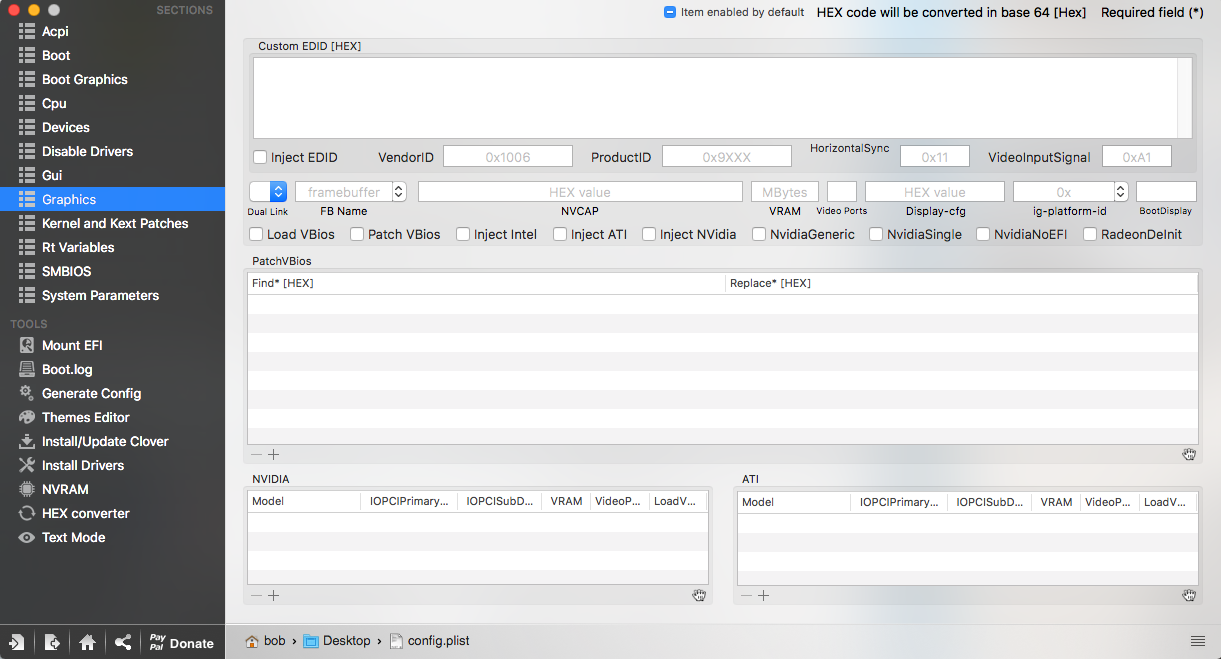Click the home icon in bottom toolbar
The width and height of the screenshot is (1221, 659).
[x=88, y=642]
